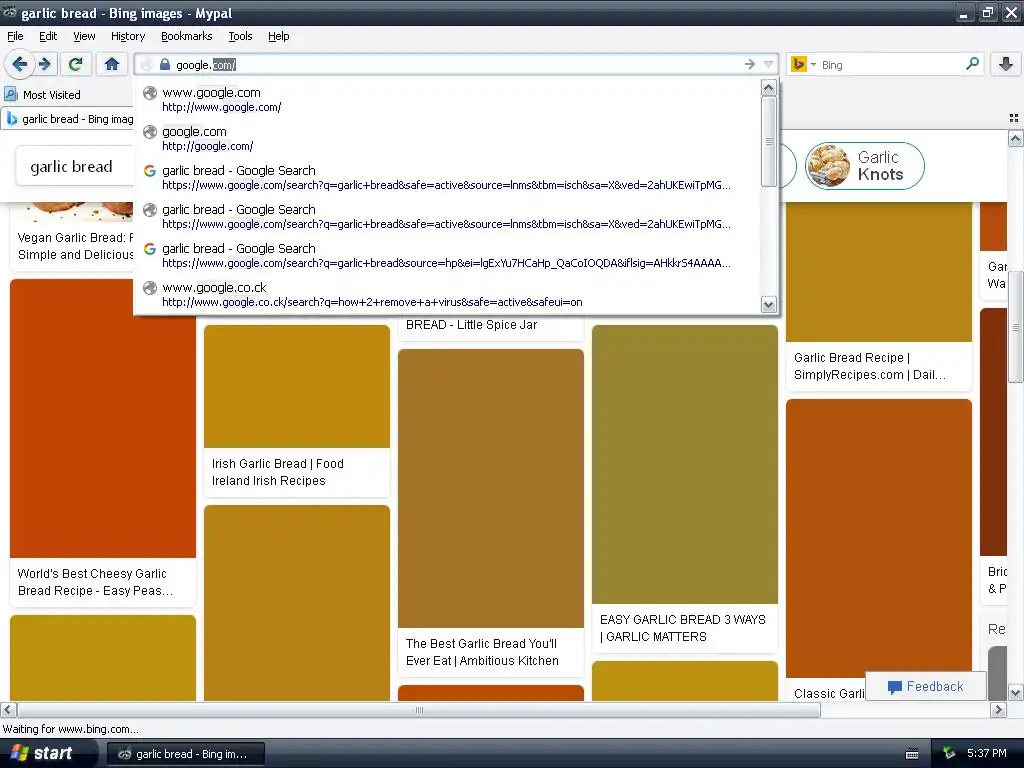Click the horizontal scrollbar thumb
Screen dimensions: 1024x768
419,710
